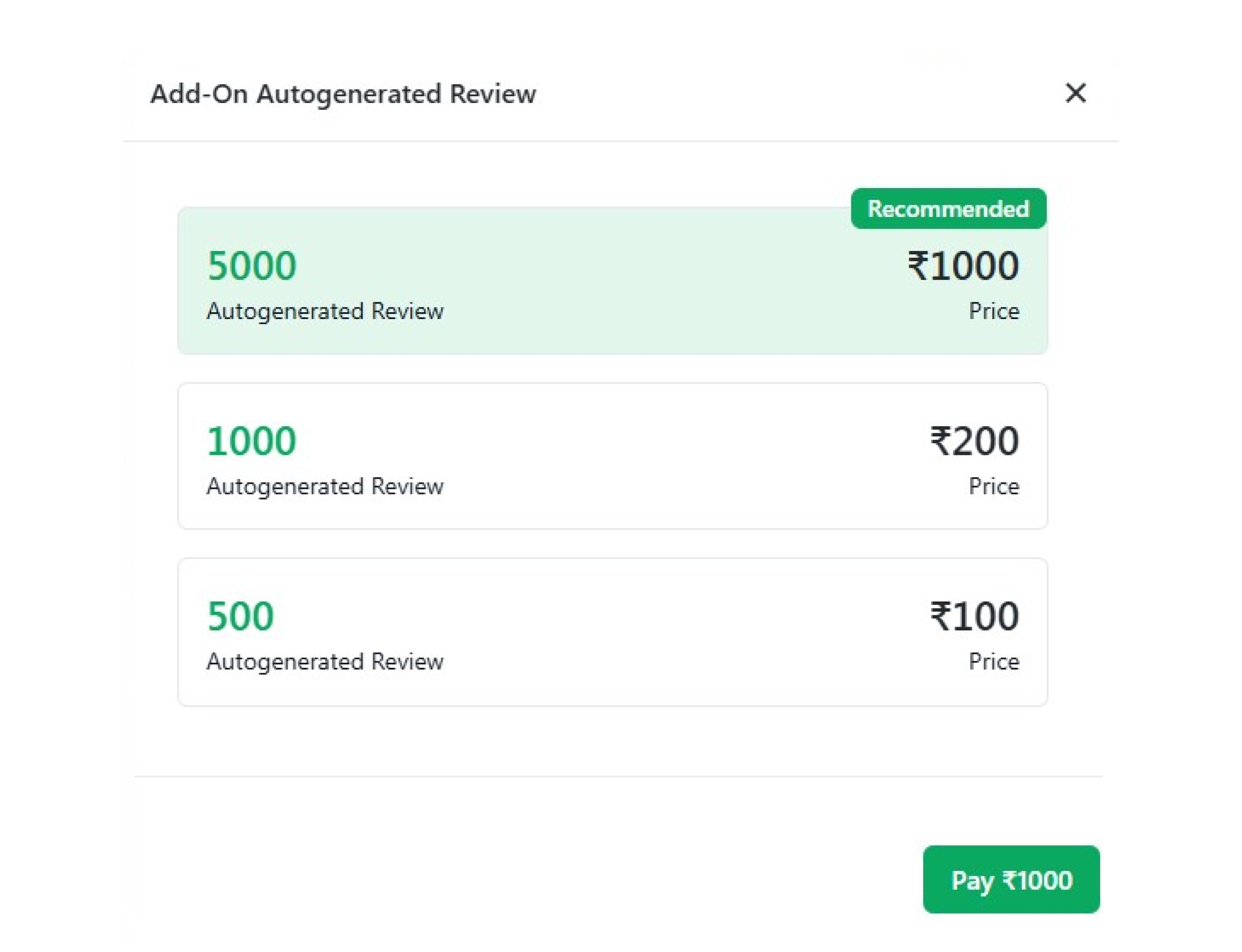Click the ₹200 price amount
1242x952 pixels.
click(x=974, y=441)
